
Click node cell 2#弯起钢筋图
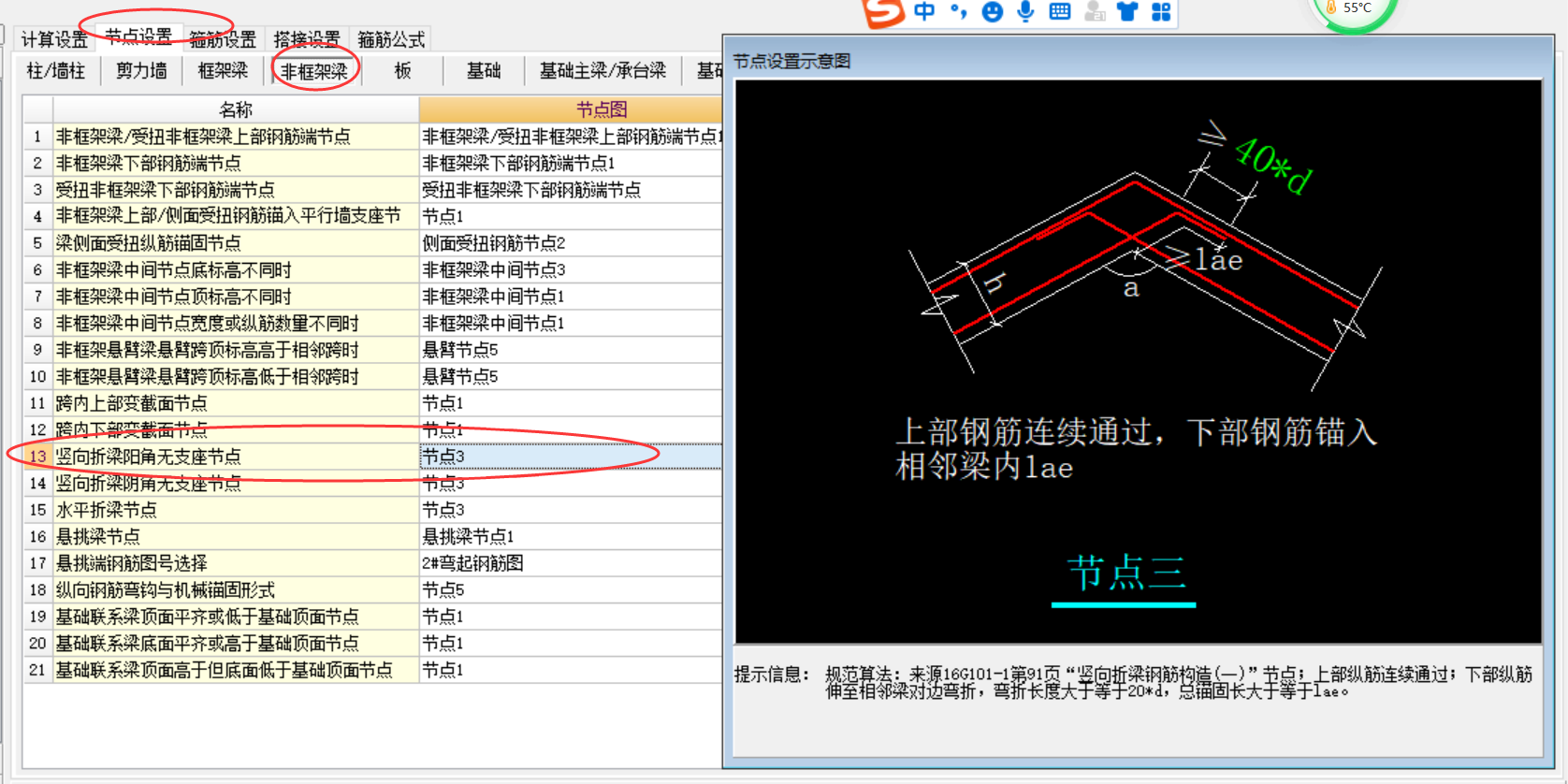tap(572, 563)
